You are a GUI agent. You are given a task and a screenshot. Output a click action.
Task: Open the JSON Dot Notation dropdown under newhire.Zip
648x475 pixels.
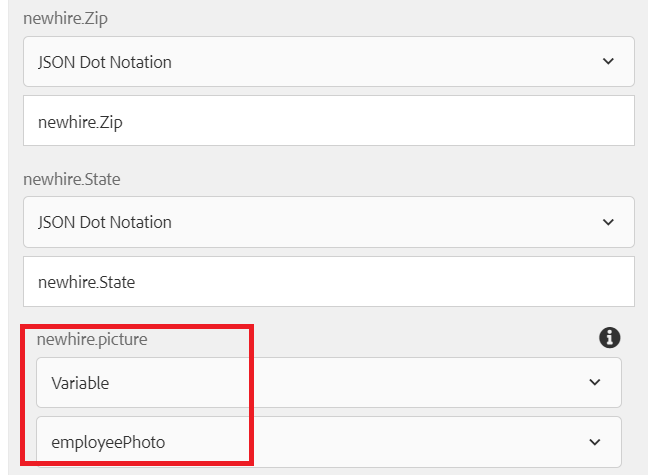329,62
